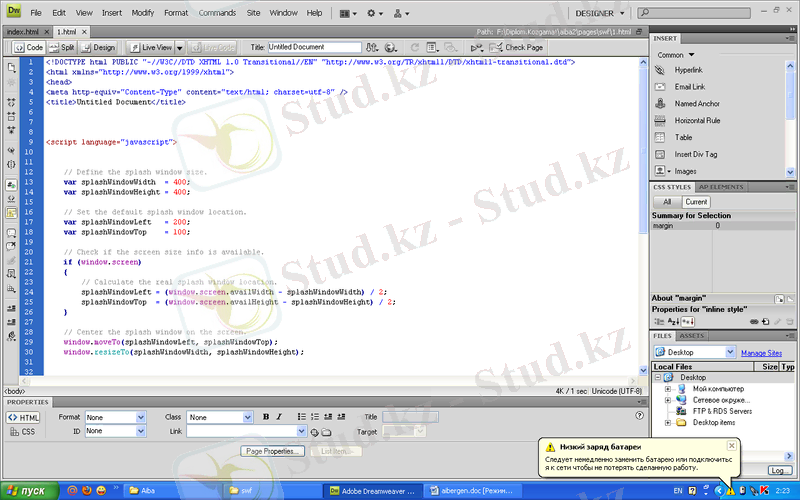This screenshot has height=500, width=800.
Task: Click the Page Properties button
Action: (x=272, y=452)
